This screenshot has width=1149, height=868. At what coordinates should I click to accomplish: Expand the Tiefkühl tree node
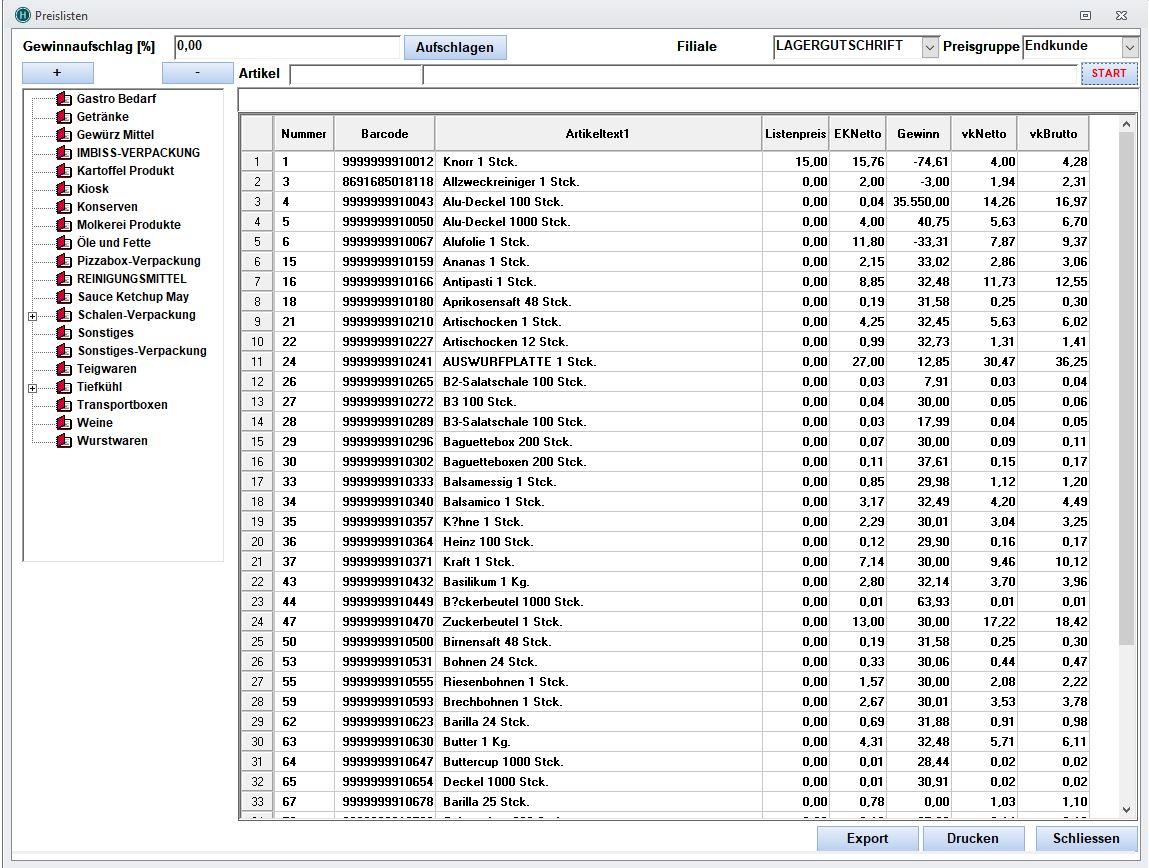(x=33, y=388)
